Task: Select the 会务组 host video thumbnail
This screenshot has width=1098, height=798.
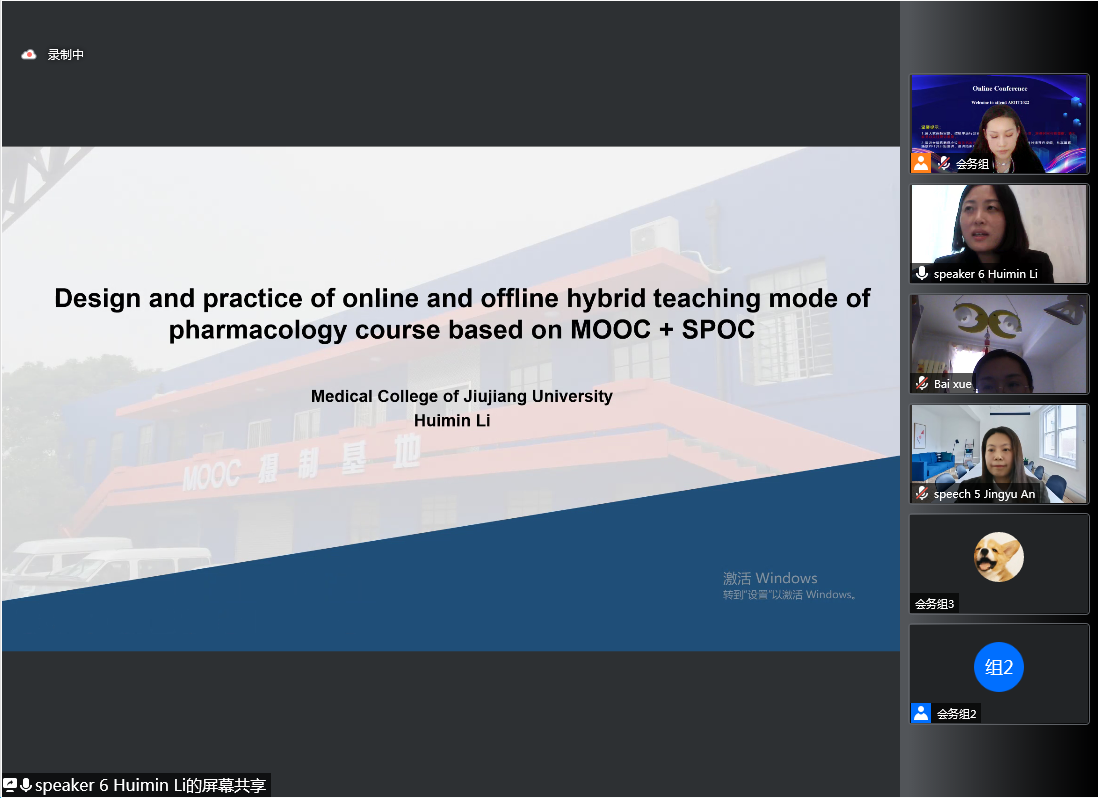Action: pyautogui.click(x=999, y=124)
